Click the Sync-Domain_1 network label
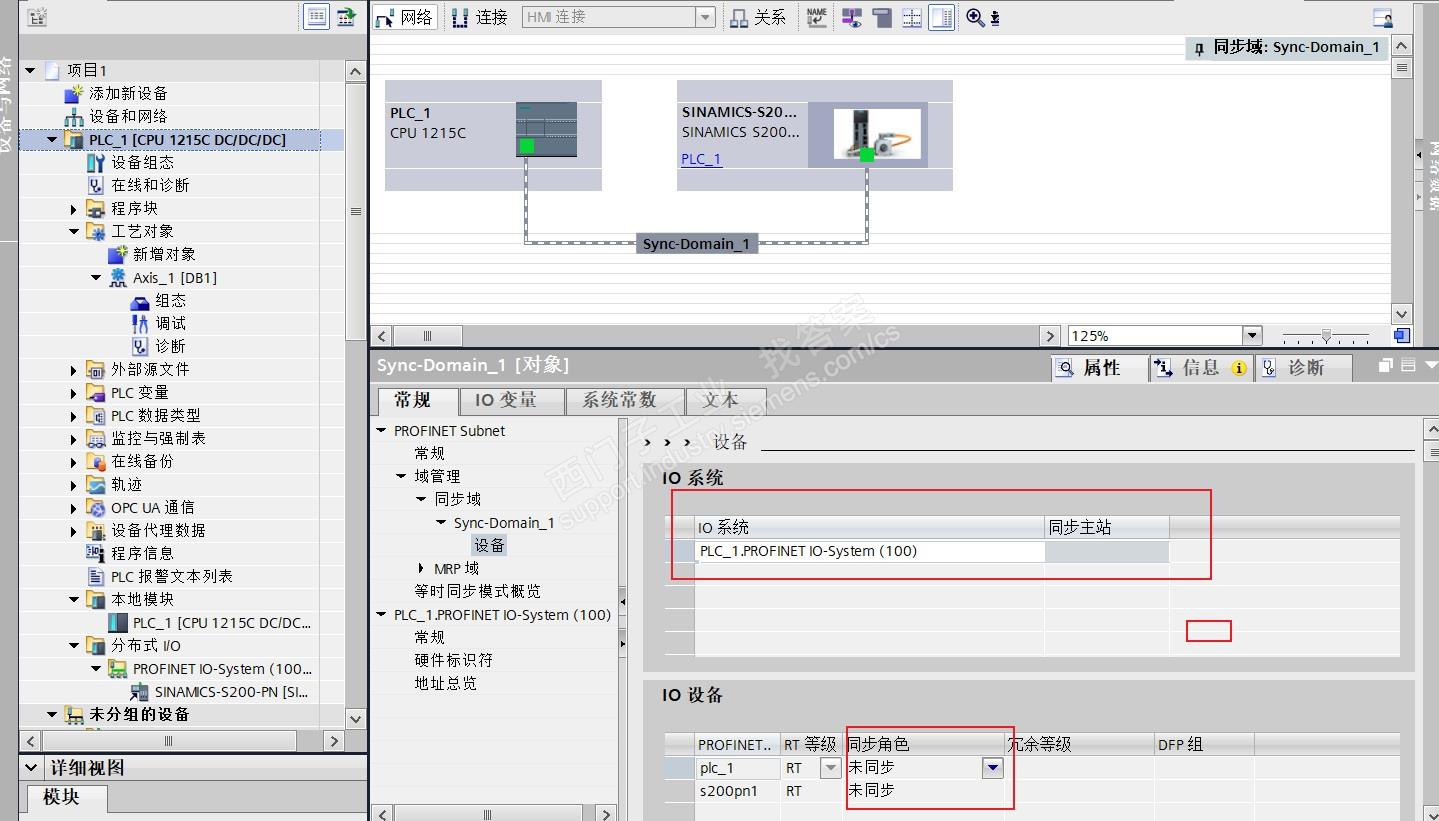Screen dimensions: 1439x821 (697, 243)
